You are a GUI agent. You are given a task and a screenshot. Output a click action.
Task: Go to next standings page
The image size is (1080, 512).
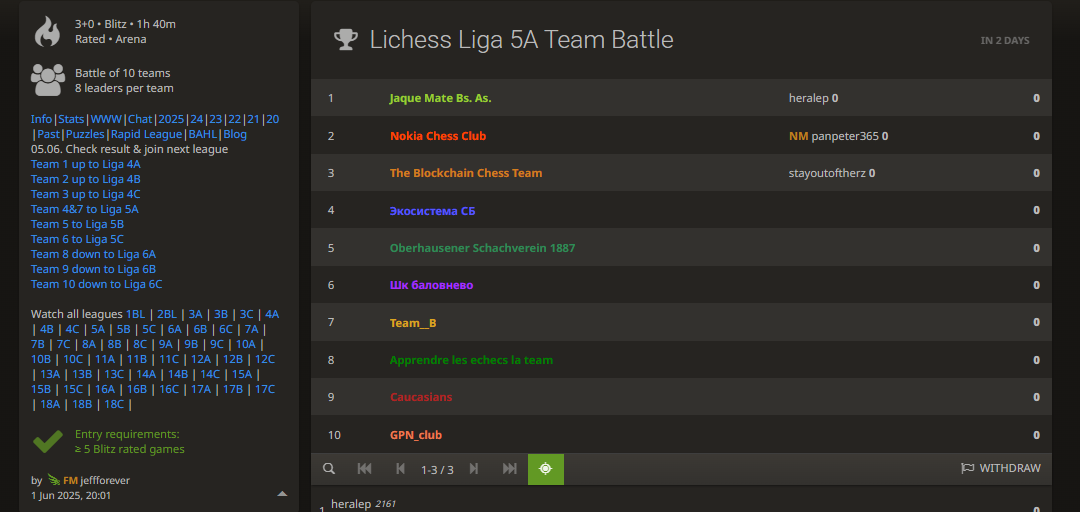(x=473, y=469)
